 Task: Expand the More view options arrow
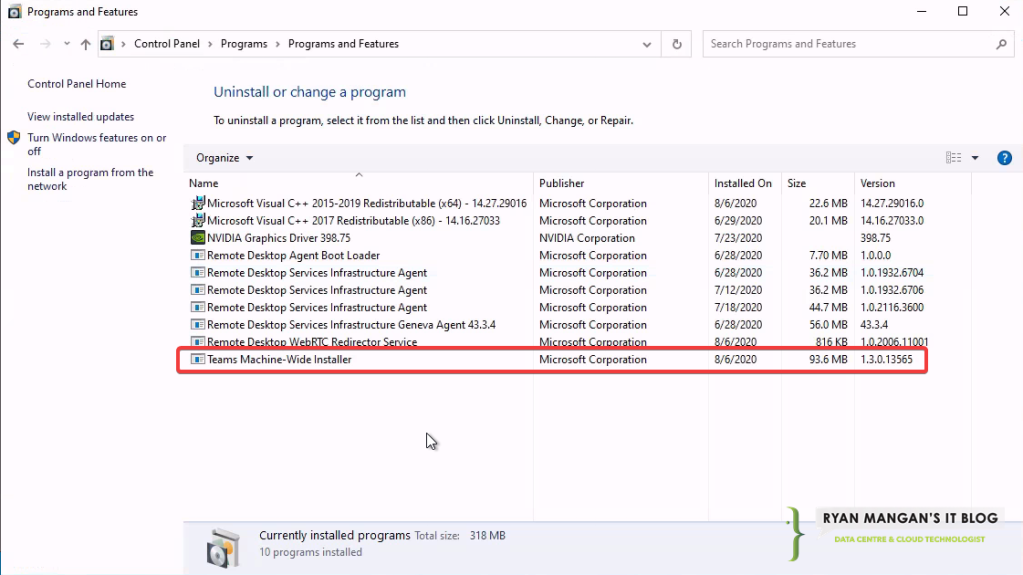975,158
